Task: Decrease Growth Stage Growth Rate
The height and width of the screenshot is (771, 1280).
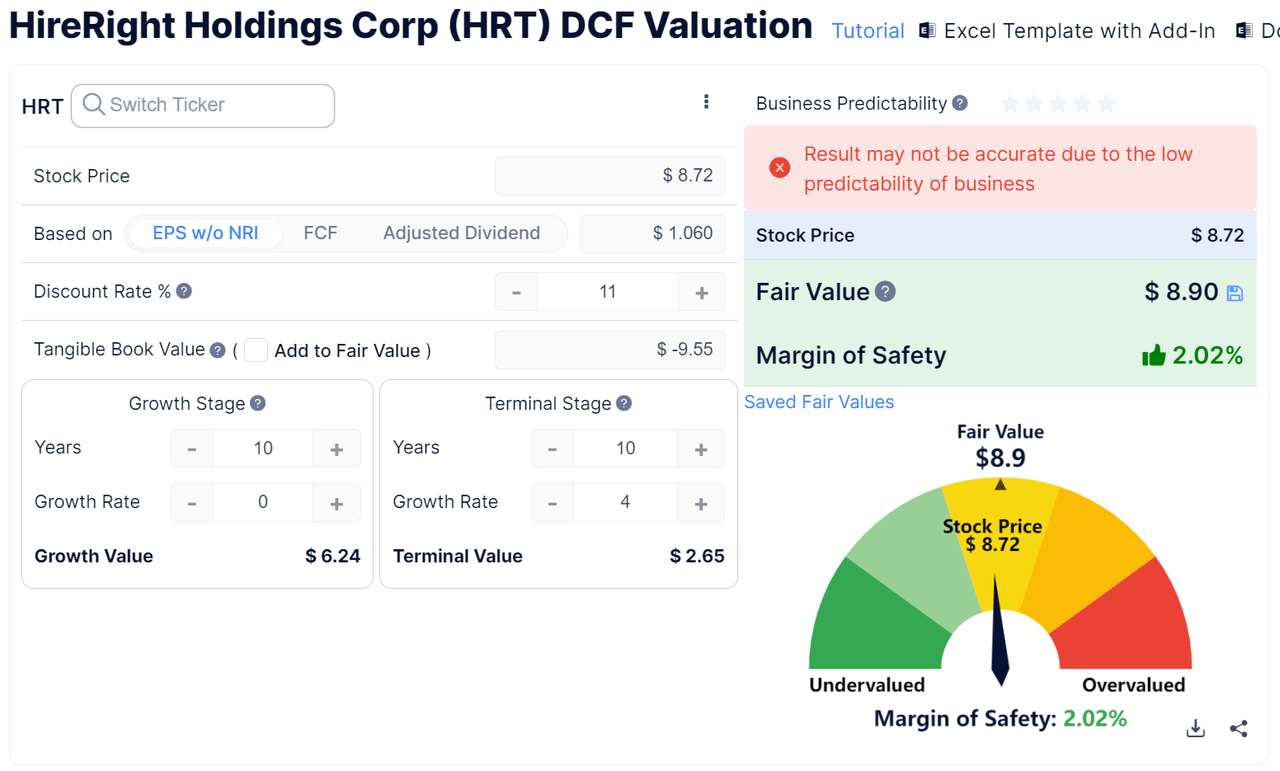Action: pyautogui.click(x=192, y=503)
